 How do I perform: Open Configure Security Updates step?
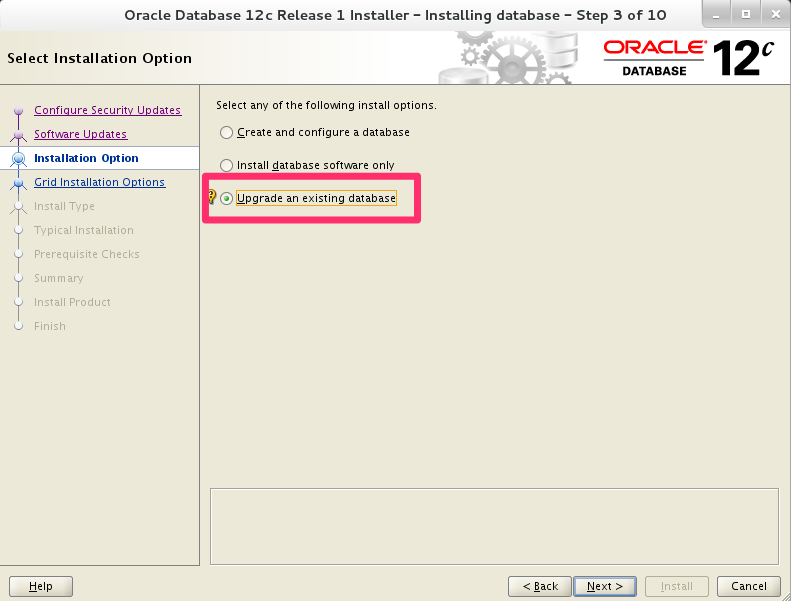point(107,110)
